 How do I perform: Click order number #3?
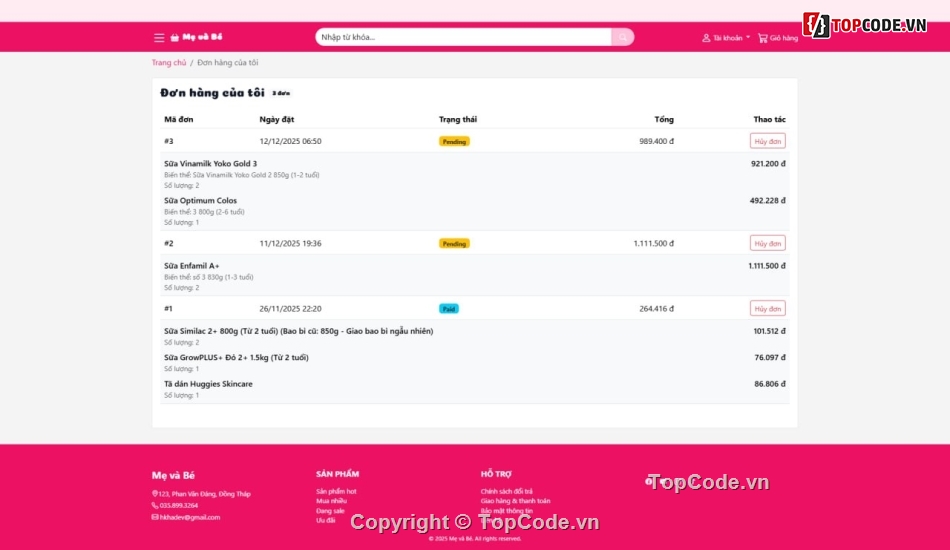(168, 141)
